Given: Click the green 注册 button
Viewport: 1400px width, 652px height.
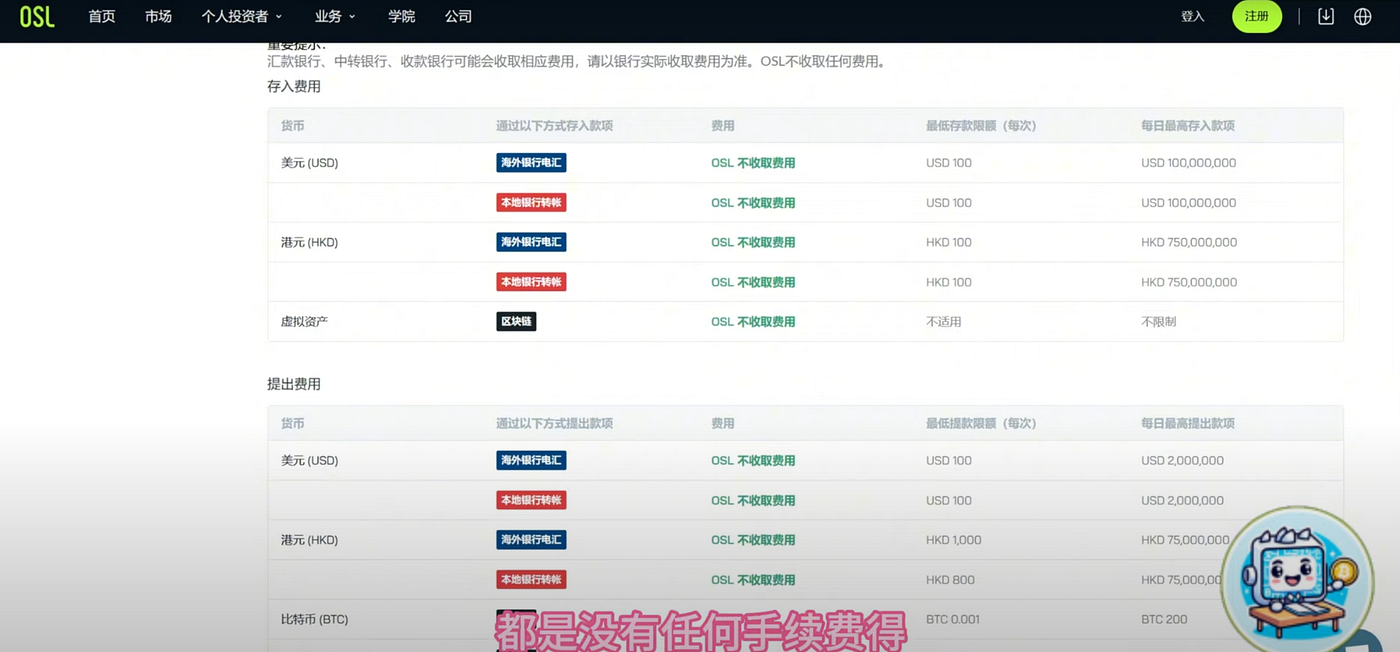Looking at the screenshot, I should (x=1257, y=17).
